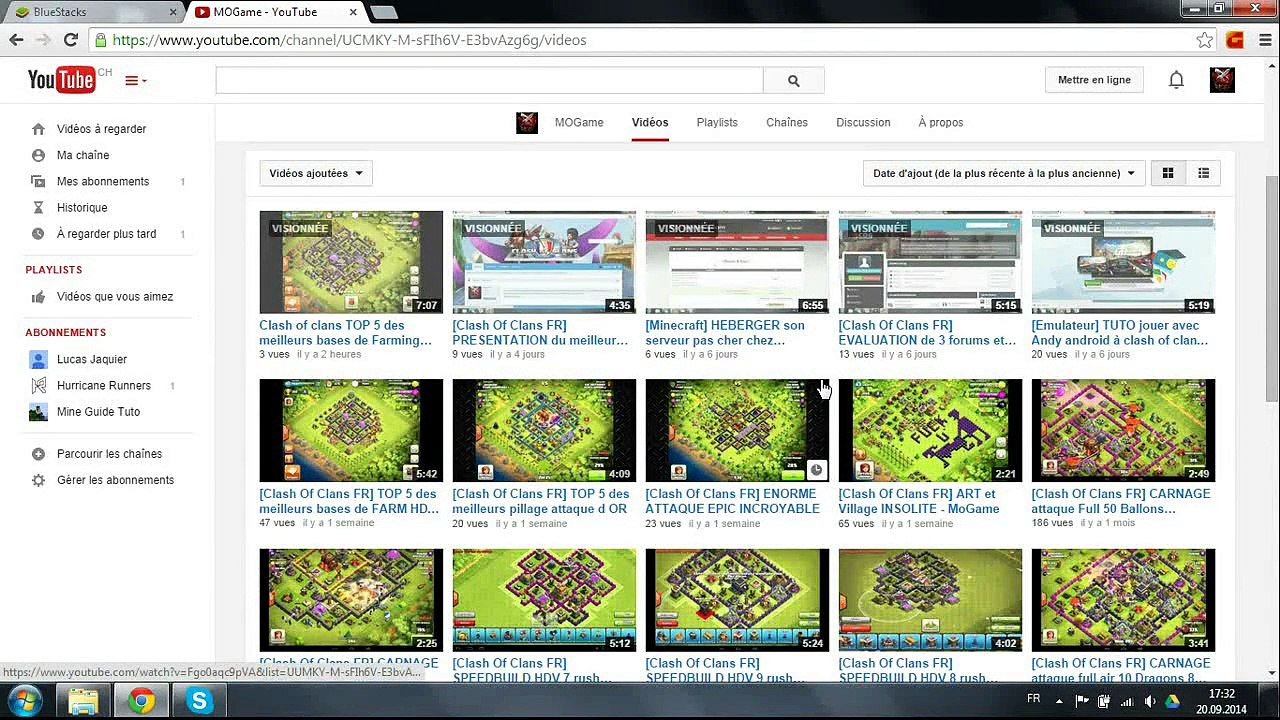This screenshot has height=720, width=1280.
Task: Open Ma chaîne in sidebar
Action: [83, 155]
